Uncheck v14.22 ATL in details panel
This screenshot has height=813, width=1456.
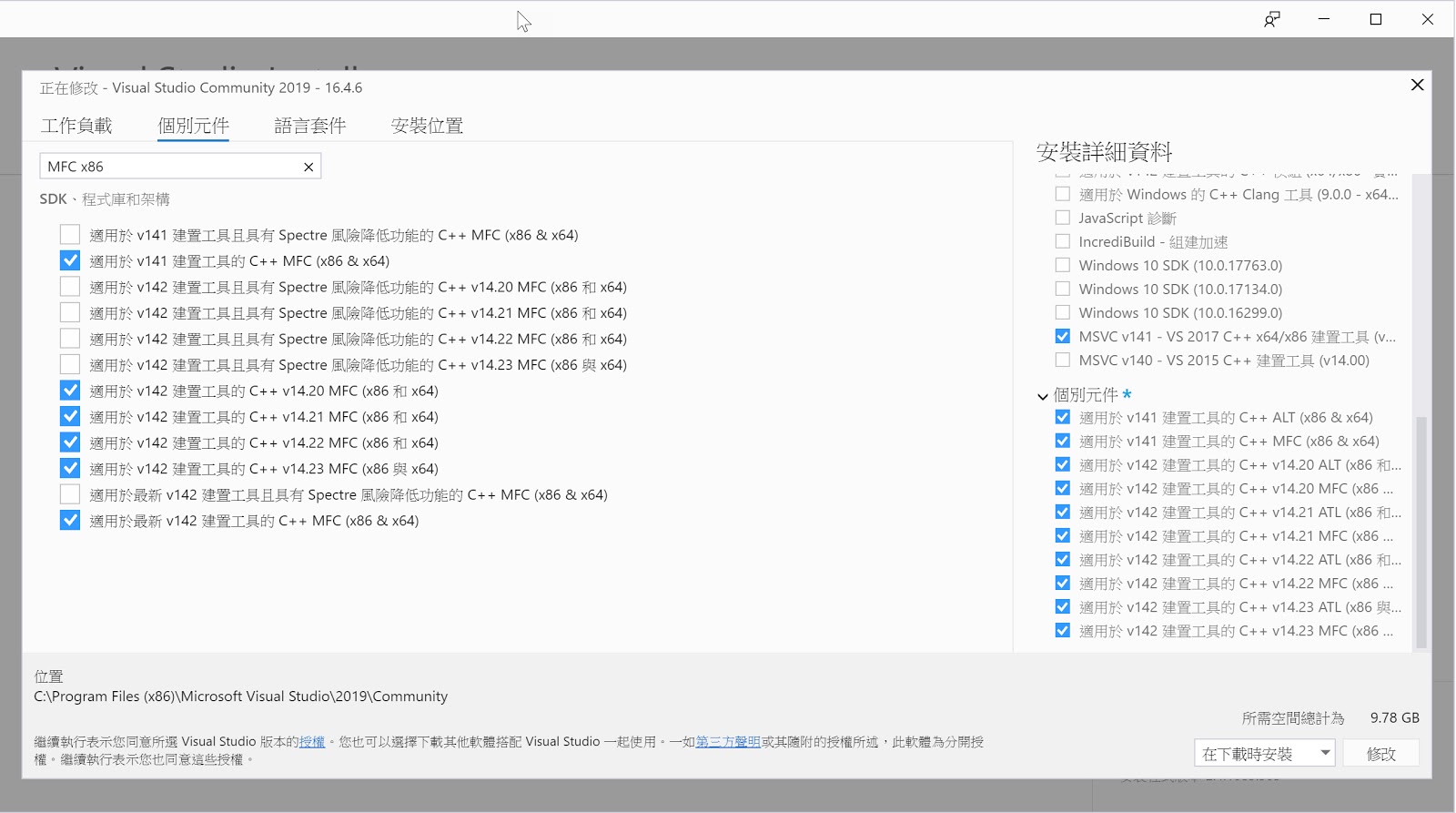tap(1062, 559)
